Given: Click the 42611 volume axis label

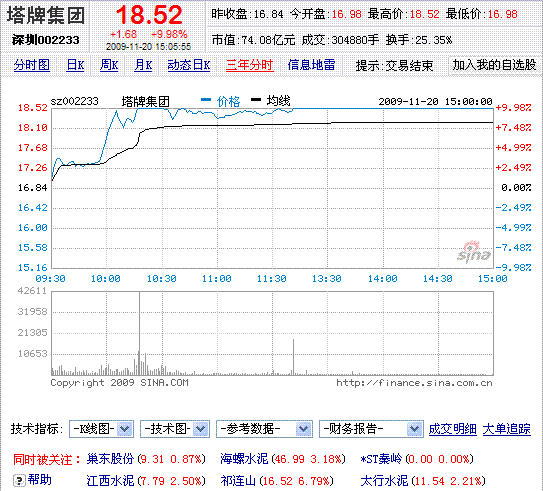Looking at the screenshot, I should tap(32, 291).
